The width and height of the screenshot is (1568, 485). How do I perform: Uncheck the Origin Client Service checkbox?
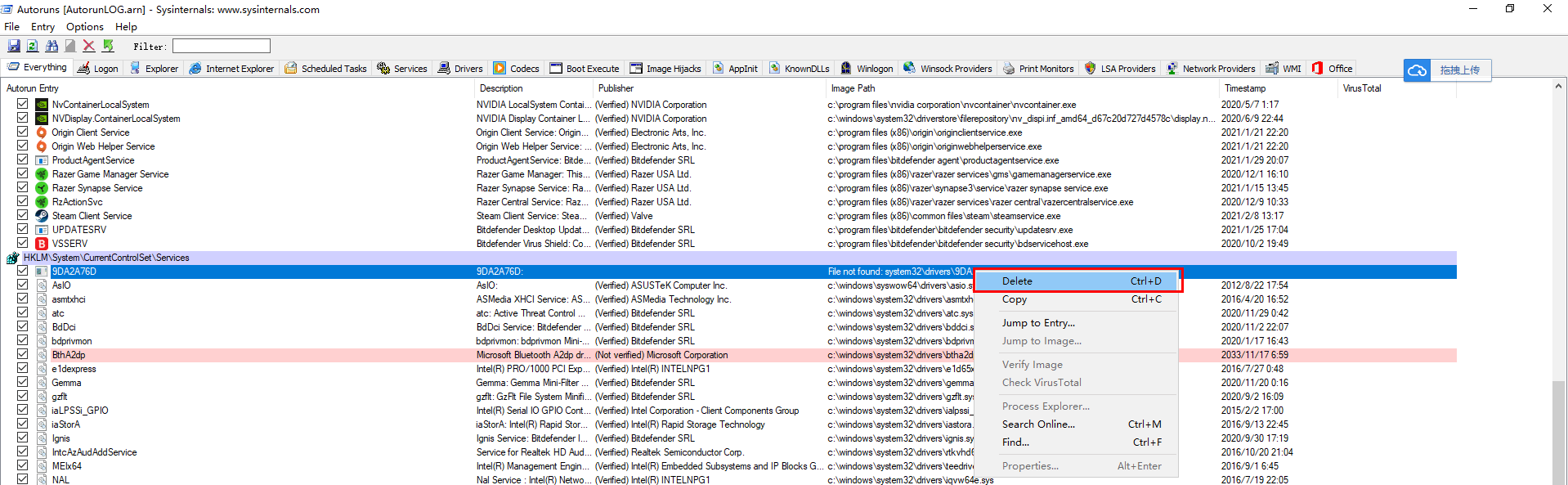[x=22, y=132]
